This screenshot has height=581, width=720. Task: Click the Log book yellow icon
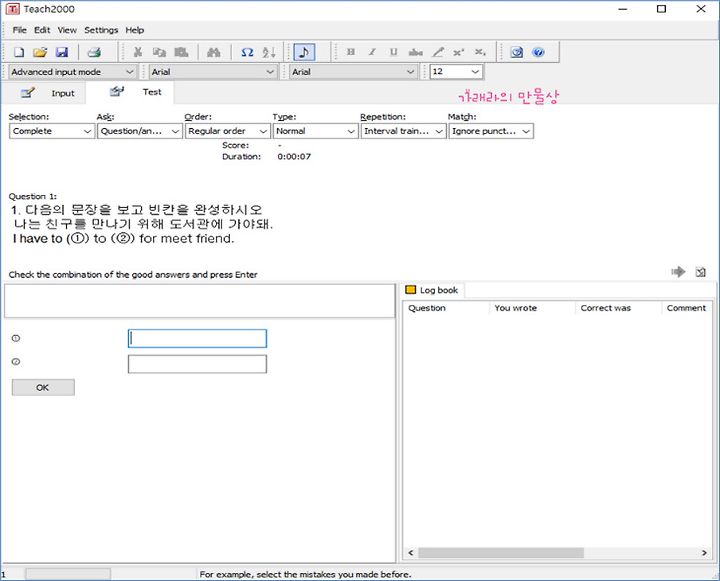[411, 289]
